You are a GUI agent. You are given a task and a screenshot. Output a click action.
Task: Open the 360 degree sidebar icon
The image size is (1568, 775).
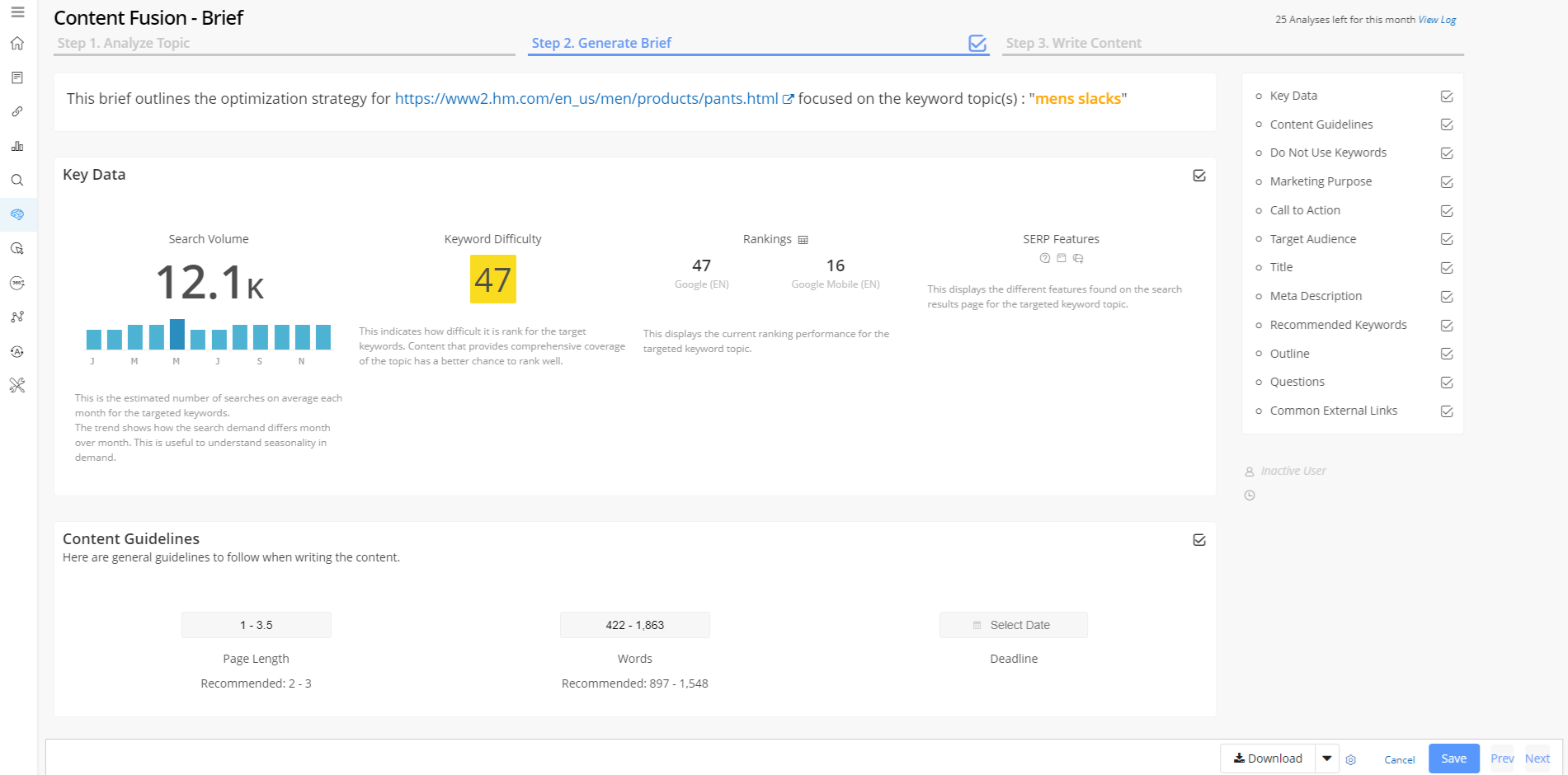(x=17, y=283)
